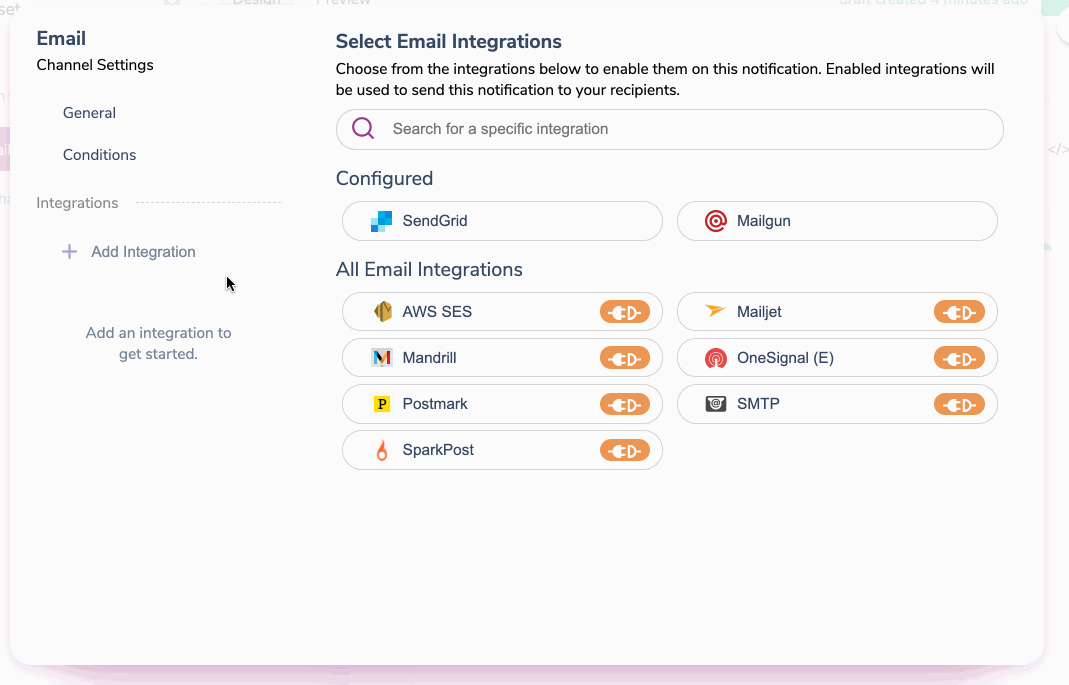Click the Configured heading
The height and width of the screenshot is (685, 1069).
pos(385,179)
